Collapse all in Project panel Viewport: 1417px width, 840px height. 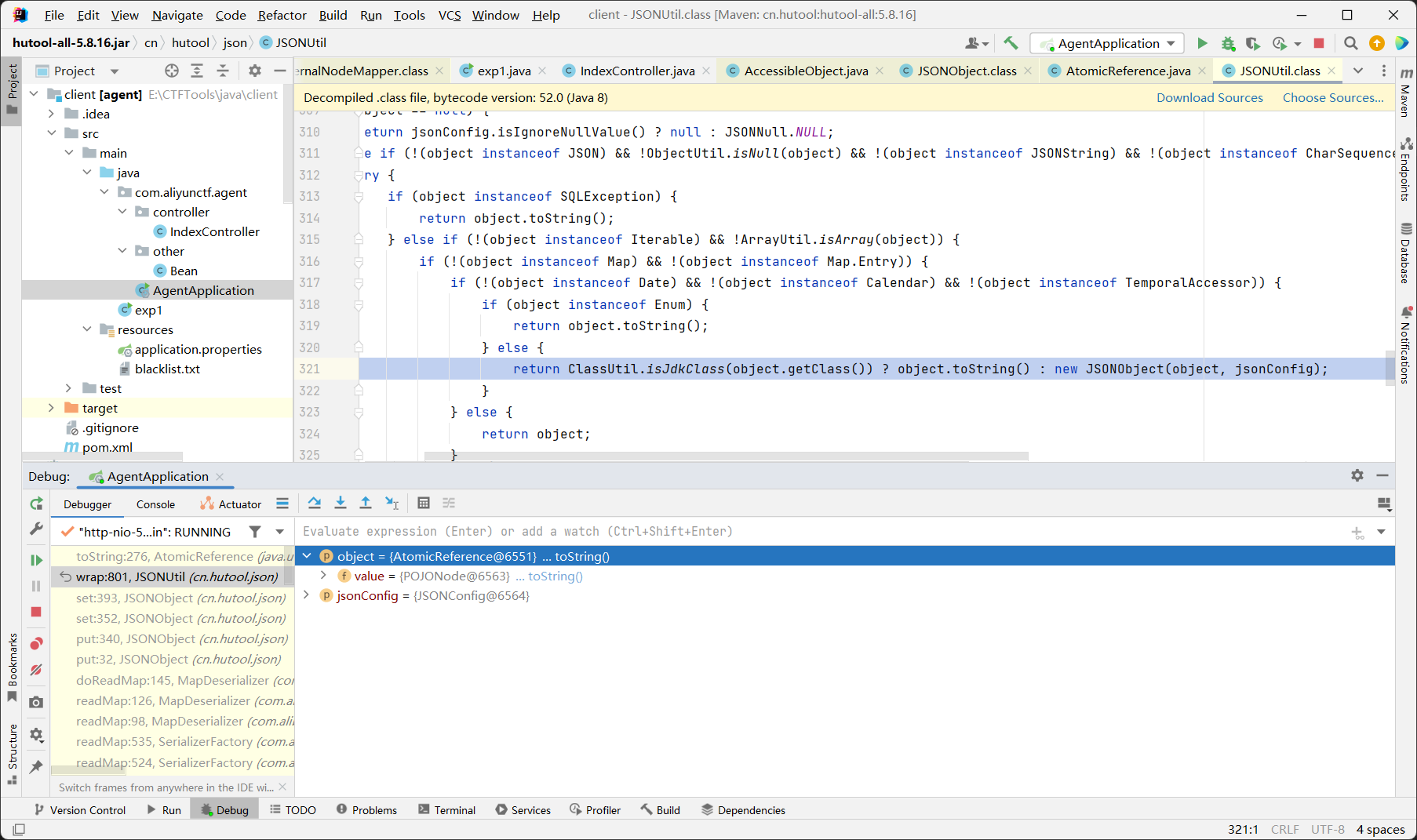(223, 71)
